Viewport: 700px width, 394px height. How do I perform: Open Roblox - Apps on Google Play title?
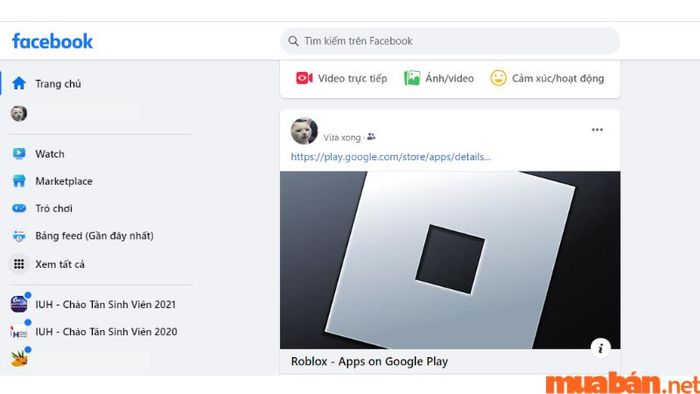click(369, 361)
